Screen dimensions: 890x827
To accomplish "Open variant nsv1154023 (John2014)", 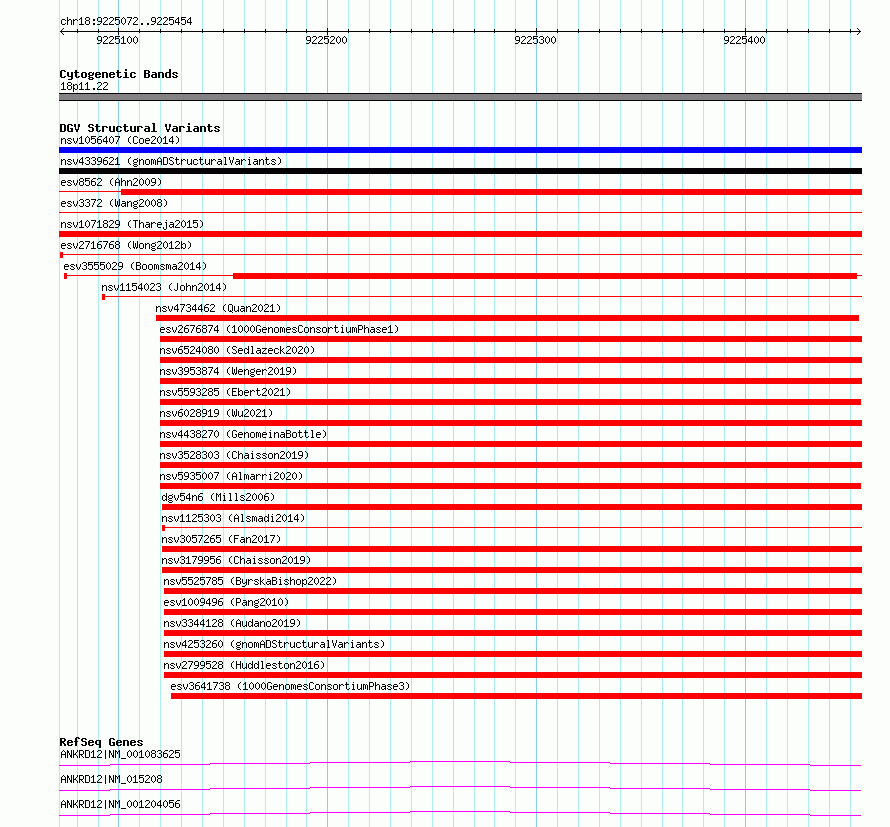I will pyautogui.click(x=164, y=287).
